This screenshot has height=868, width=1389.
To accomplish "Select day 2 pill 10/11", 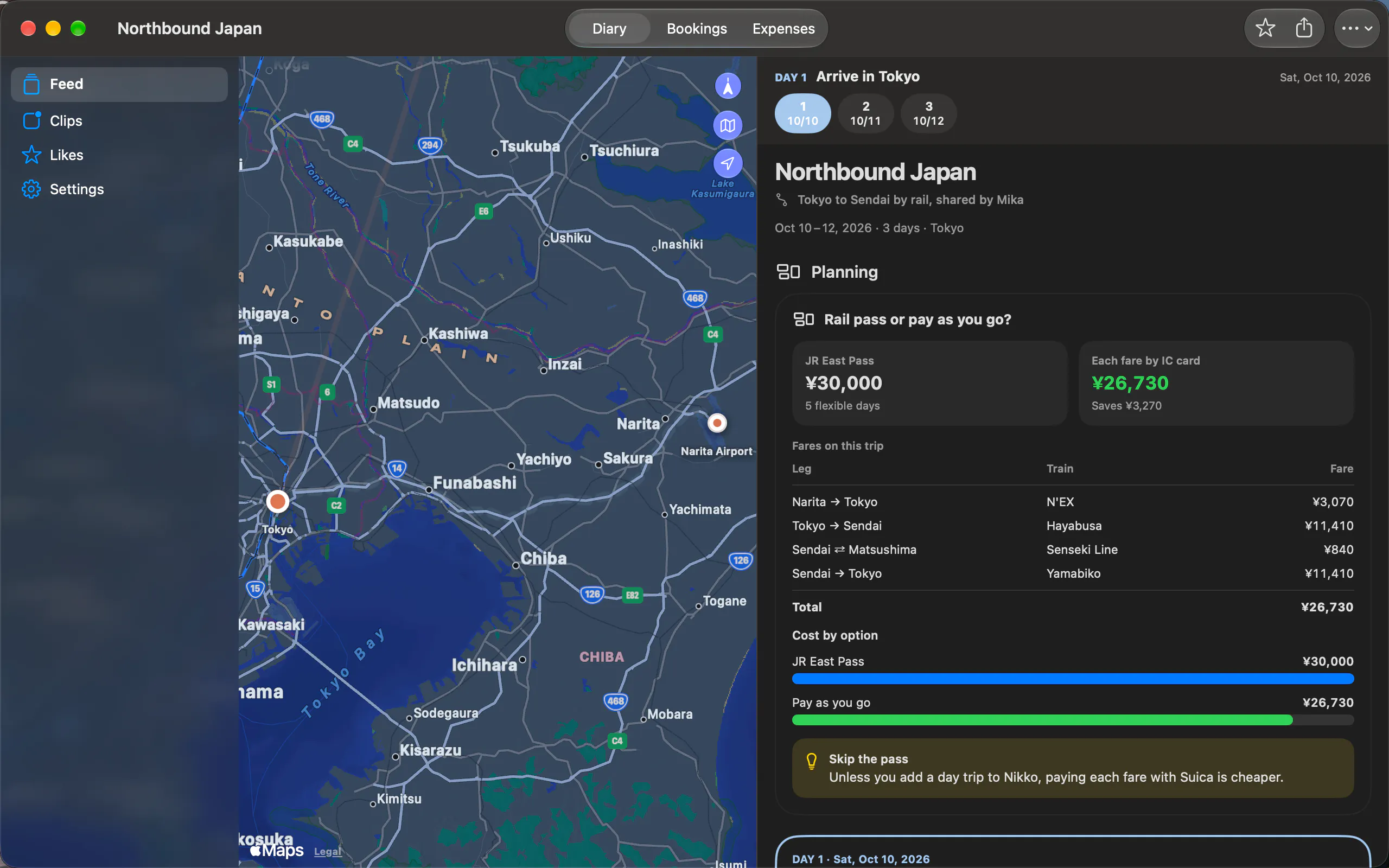I will coord(865,114).
